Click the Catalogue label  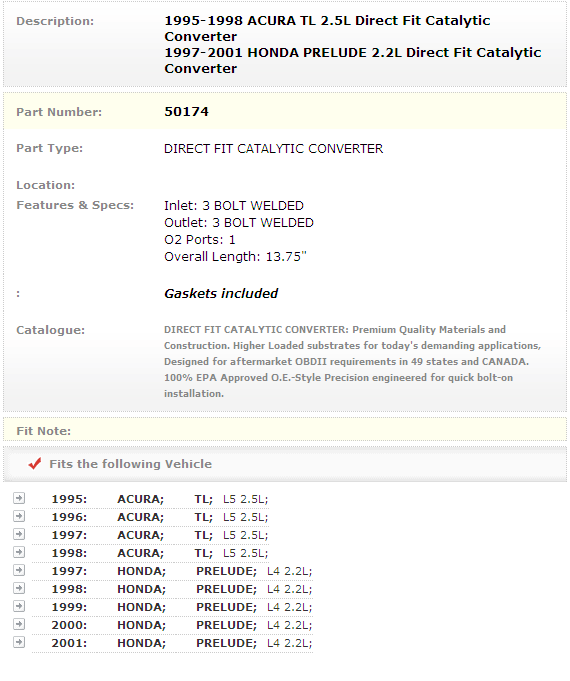pyautogui.click(x=50, y=330)
